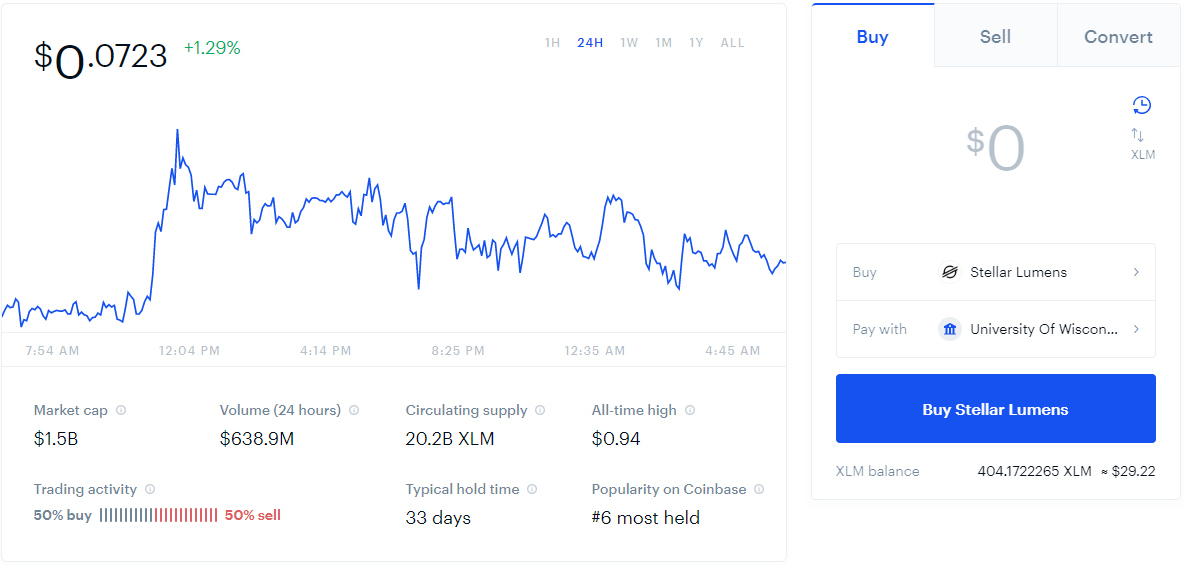Show All-time high info icon
The height and width of the screenshot is (565, 1184).
(x=689, y=410)
